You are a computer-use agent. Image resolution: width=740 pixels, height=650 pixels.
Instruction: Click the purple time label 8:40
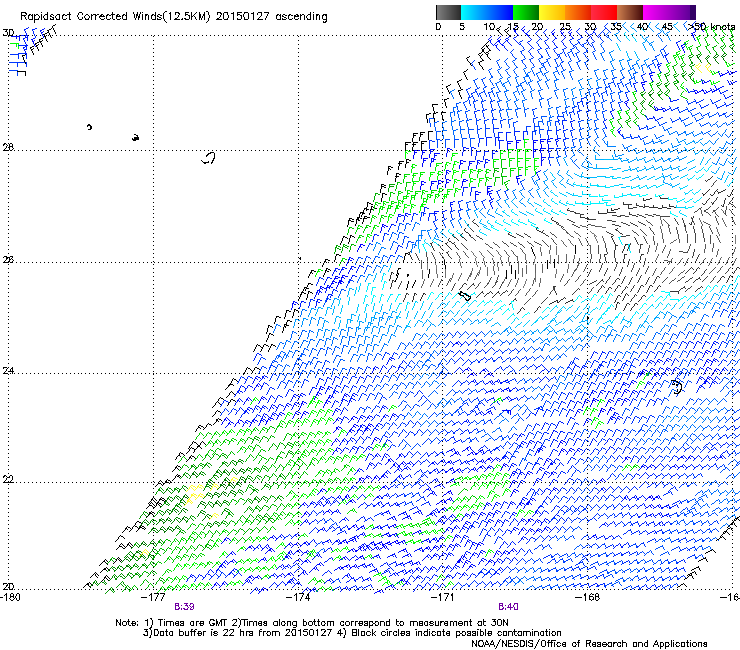point(508,607)
